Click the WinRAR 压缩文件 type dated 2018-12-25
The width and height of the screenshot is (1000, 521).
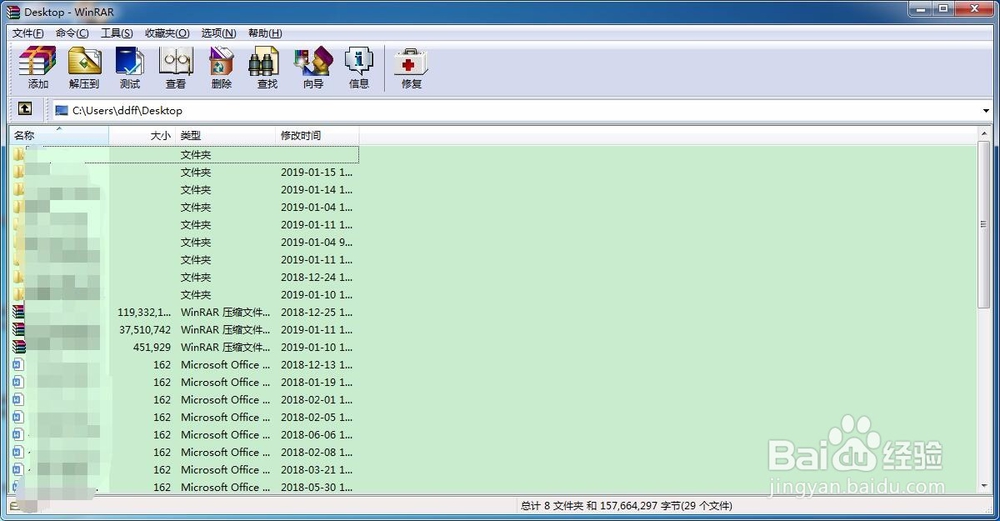pyautogui.click(x=225, y=312)
